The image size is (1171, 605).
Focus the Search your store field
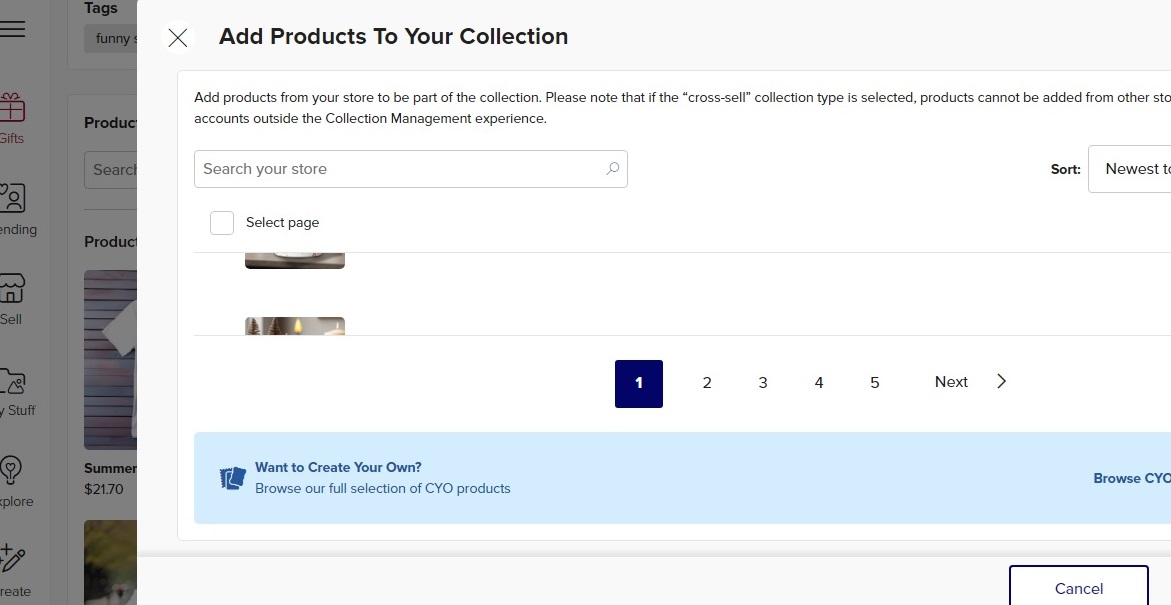pos(411,169)
